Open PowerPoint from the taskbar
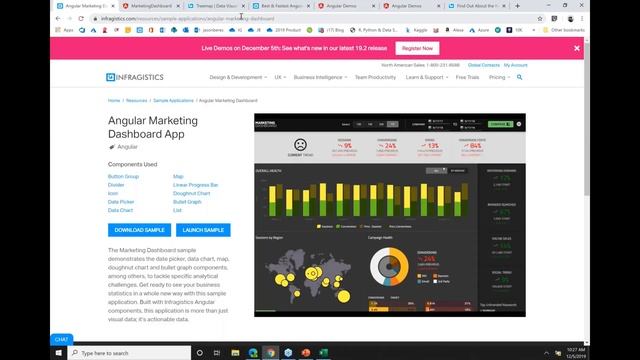 click(x=306, y=353)
